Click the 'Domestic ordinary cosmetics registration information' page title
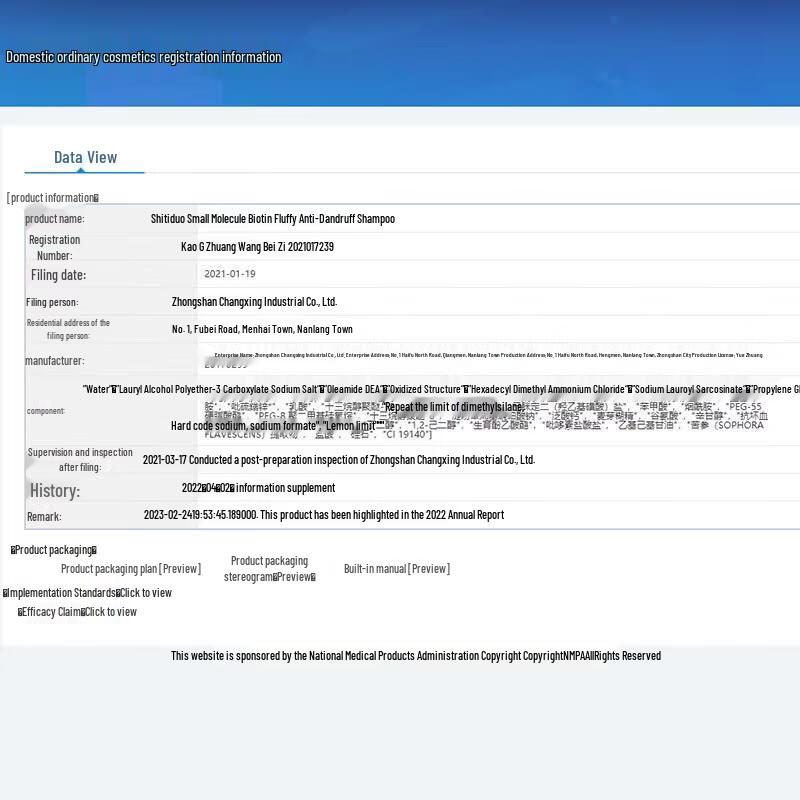The width and height of the screenshot is (800, 800). pyautogui.click(x=144, y=57)
